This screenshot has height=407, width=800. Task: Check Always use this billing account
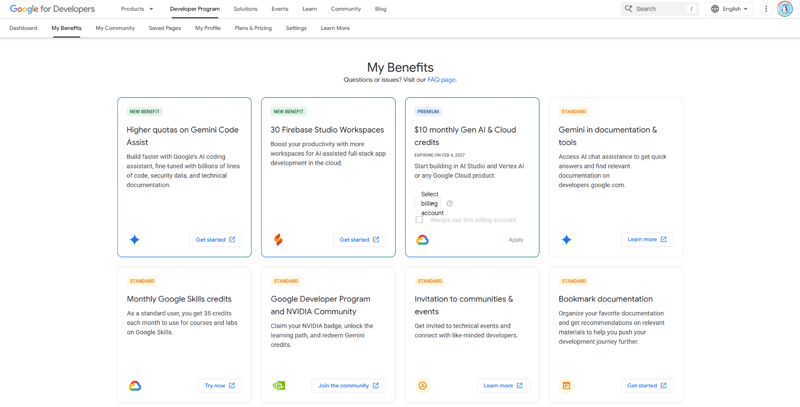[x=419, y=220]
